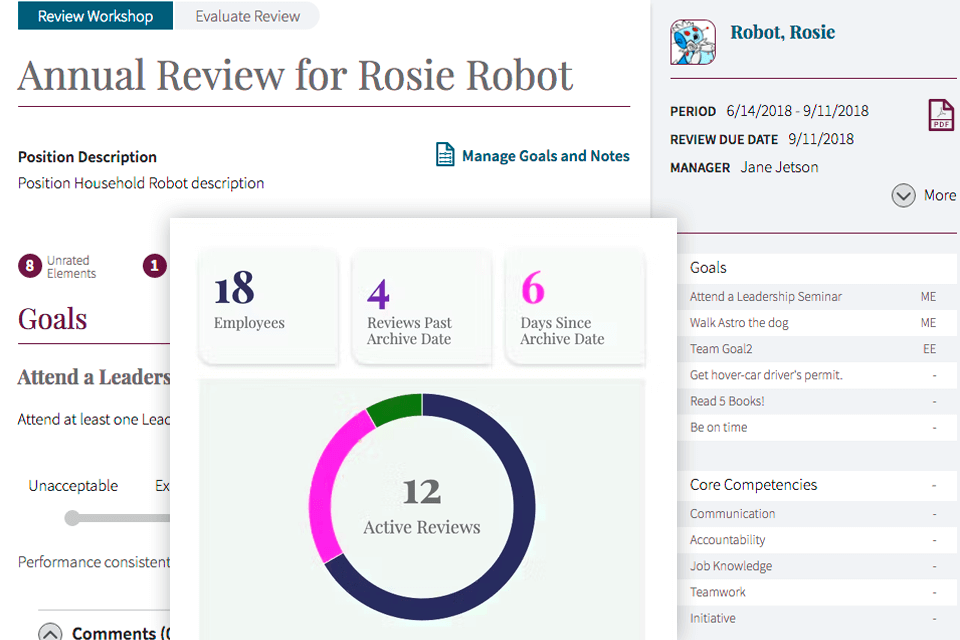
Task: Click the PDF export icon
Action: pyautogui.click(x=941, y=115)
